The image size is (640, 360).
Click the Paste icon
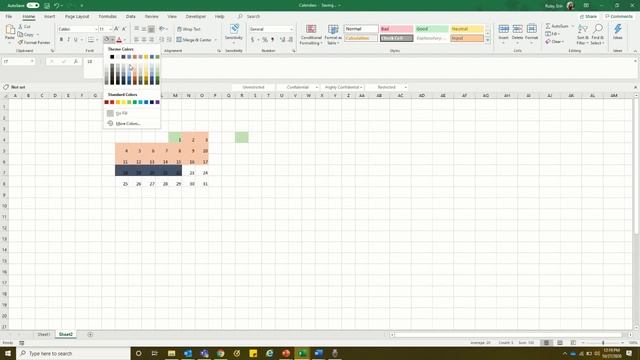click(x=10, y=30)
